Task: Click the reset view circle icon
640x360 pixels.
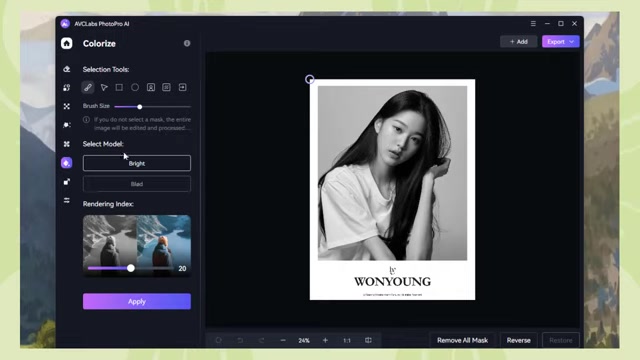Action: (x=218, y=340)
